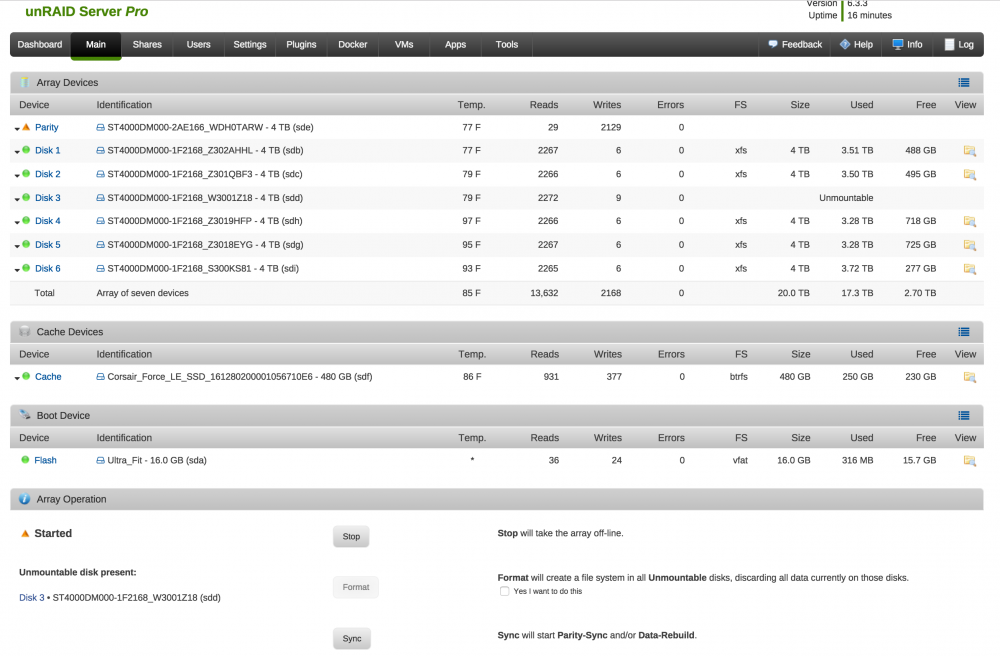Toggle Array Devices list view icon
The width and height of the screenshot is (1000, 656).
click(964, 83)
